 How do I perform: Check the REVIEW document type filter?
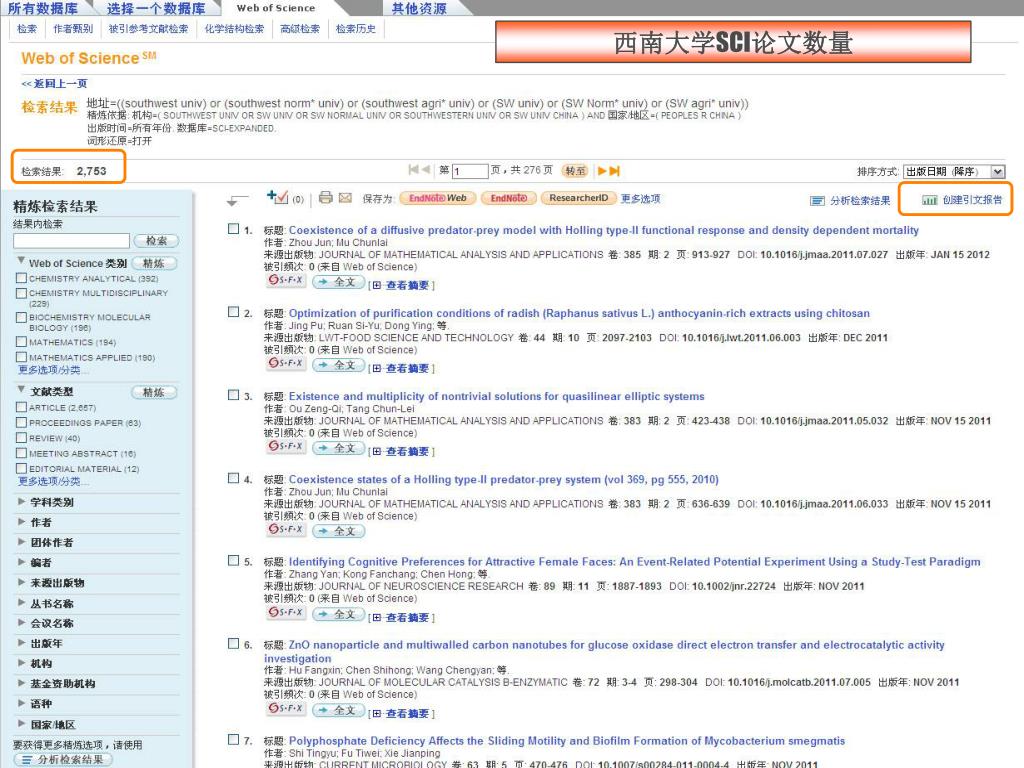[22, 438]
